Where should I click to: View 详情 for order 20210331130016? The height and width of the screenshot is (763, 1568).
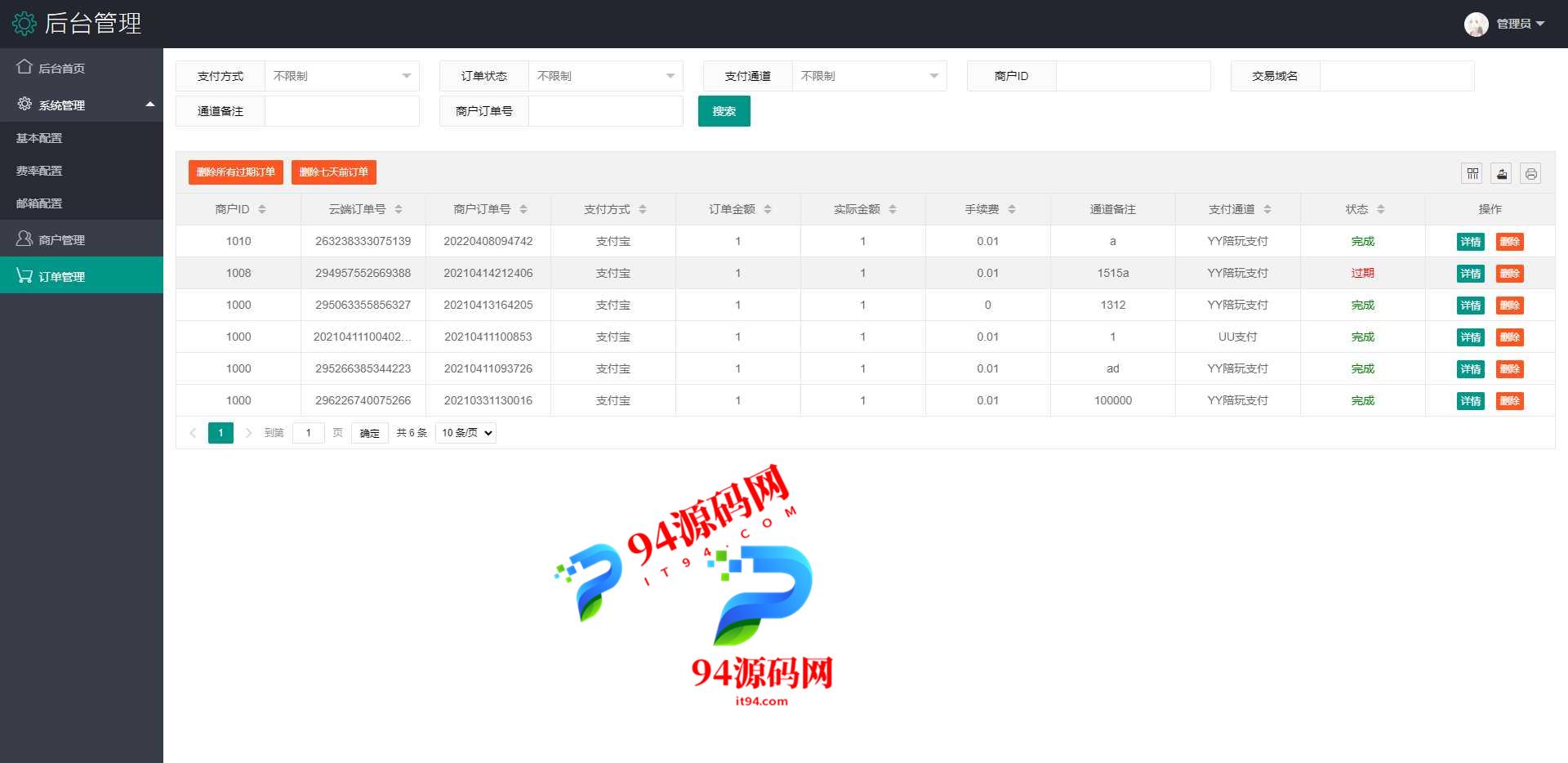click(1471, 401)
